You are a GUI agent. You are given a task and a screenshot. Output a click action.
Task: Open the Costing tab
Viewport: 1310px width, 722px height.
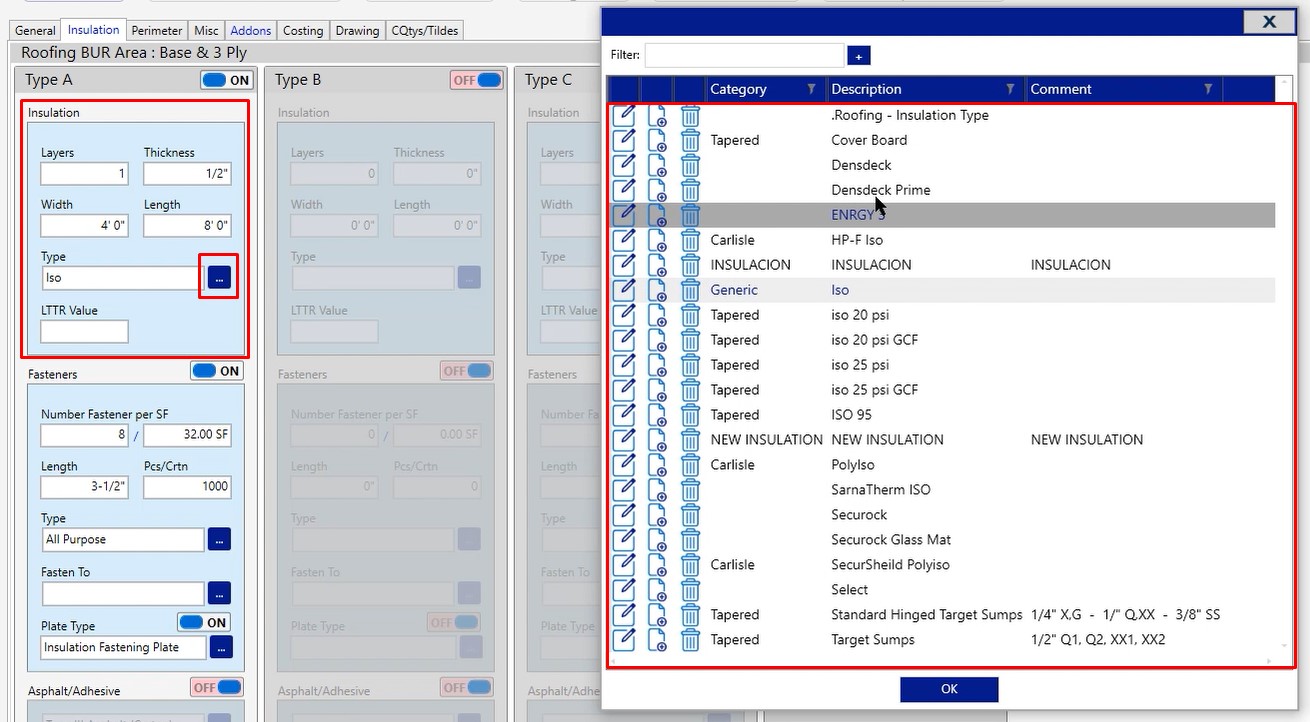pyautogui.click(x=303, y=31)
